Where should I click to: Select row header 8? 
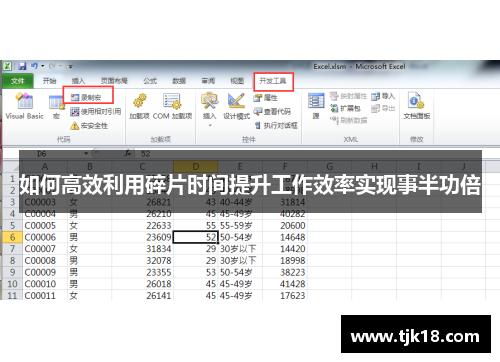tap(12, 261)
